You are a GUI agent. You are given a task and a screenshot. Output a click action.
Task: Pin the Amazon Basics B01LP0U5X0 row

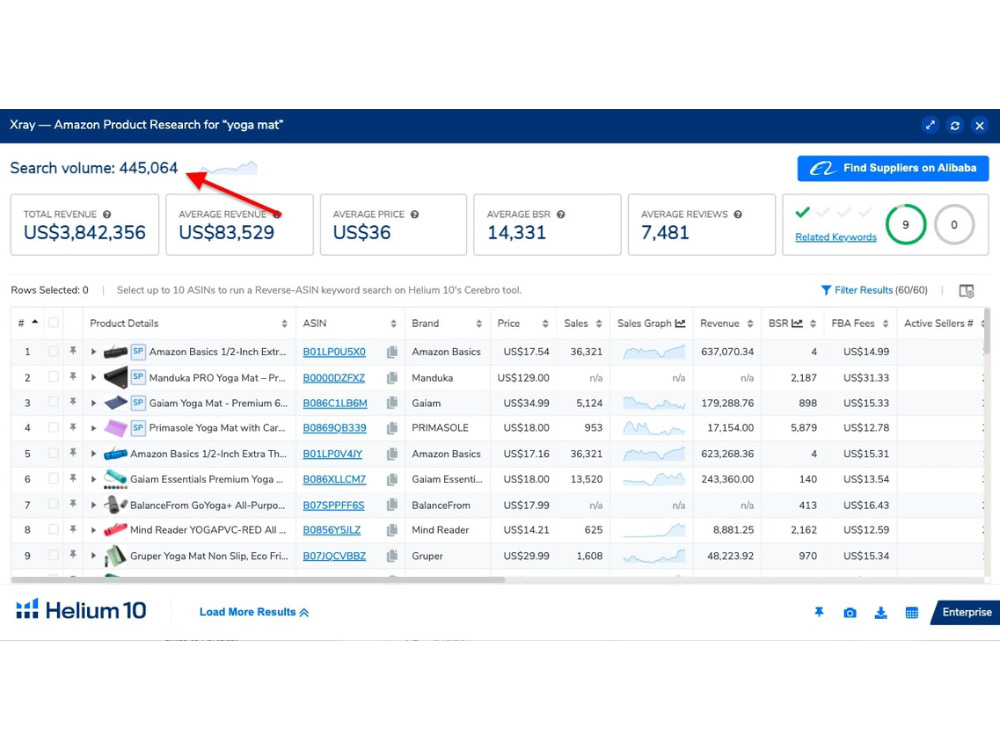[x=73, y=351]
